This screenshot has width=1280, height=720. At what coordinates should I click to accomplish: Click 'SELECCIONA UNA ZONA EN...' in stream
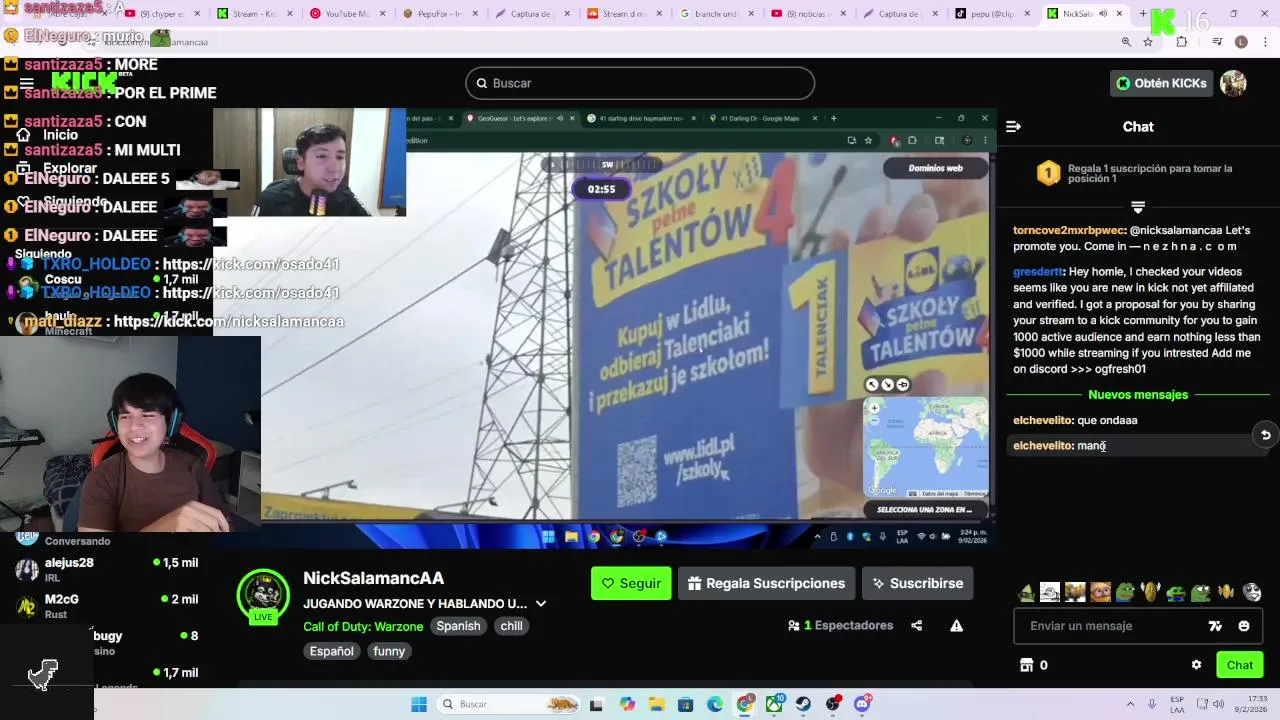924,510
